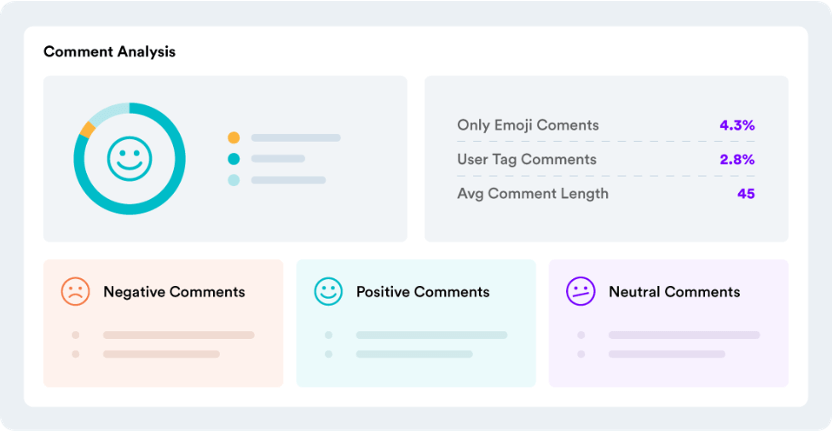Screen dimensions: 832x432
Task: Click the 2.8% user tag value
Action: pyautogui.click(x=737, y=159)
